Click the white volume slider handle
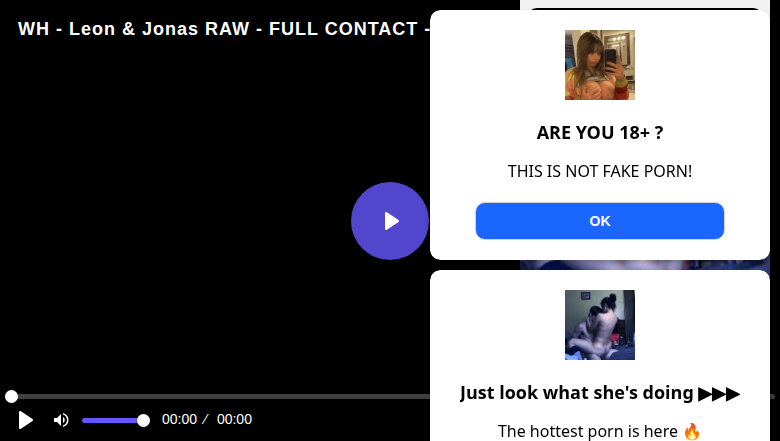Viewport: 780px width, 441px height. click(143, 421)
